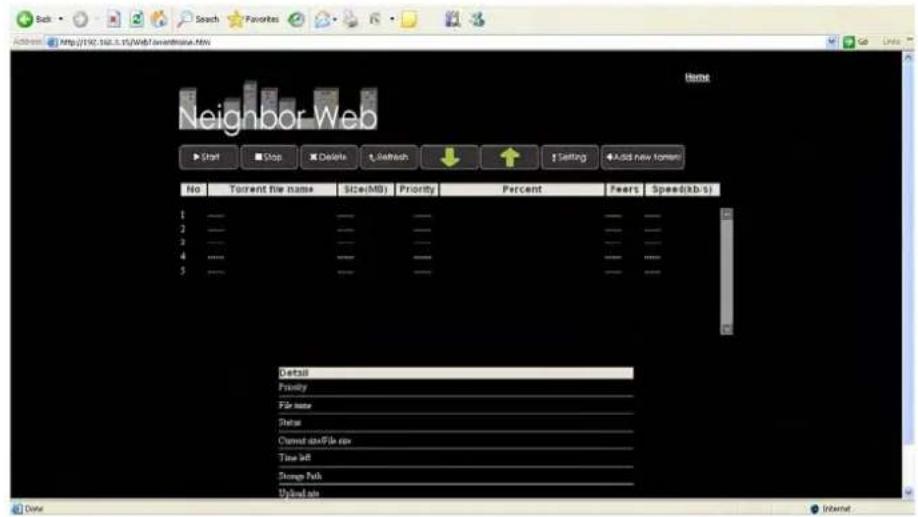This screenshot has height=517, width=918.
Task: Click page scrollbar down arrow
Action: coord(908,492)
